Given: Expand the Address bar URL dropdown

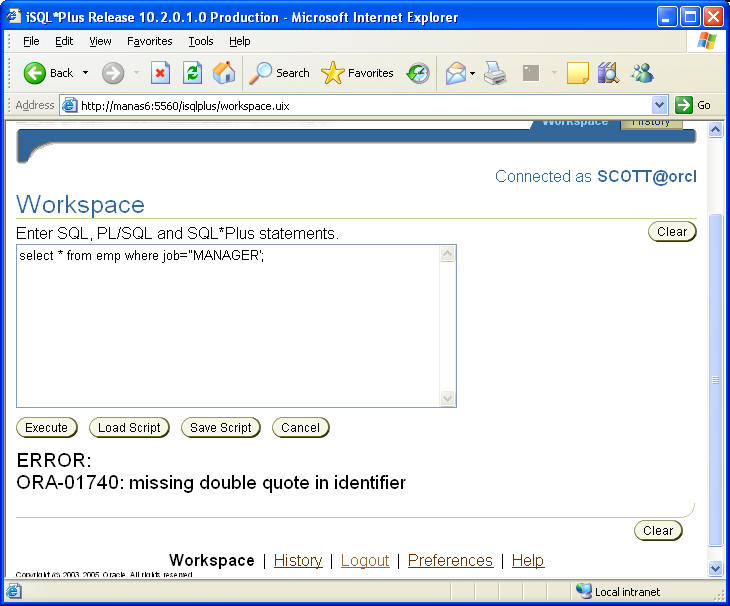Looking at the screenshot, I should click(x=659, y=105).
